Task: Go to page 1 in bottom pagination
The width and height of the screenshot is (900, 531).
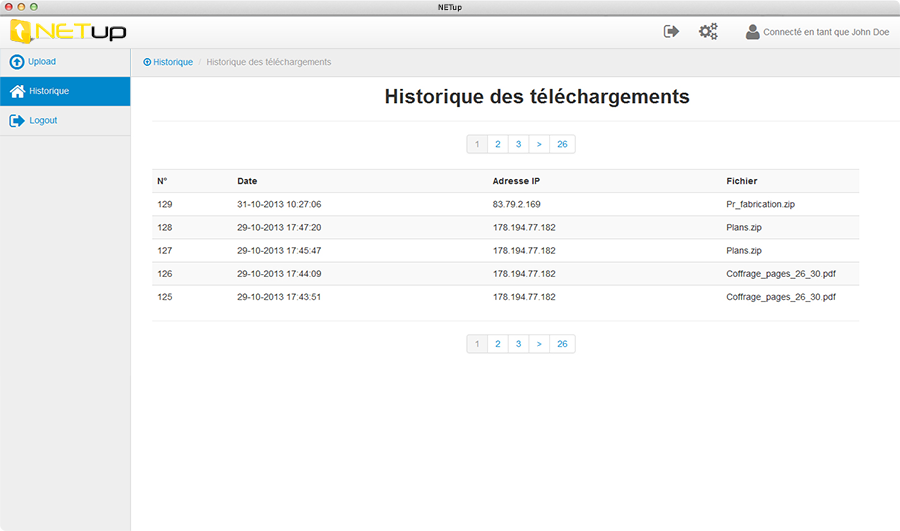Action: [477, 344]
